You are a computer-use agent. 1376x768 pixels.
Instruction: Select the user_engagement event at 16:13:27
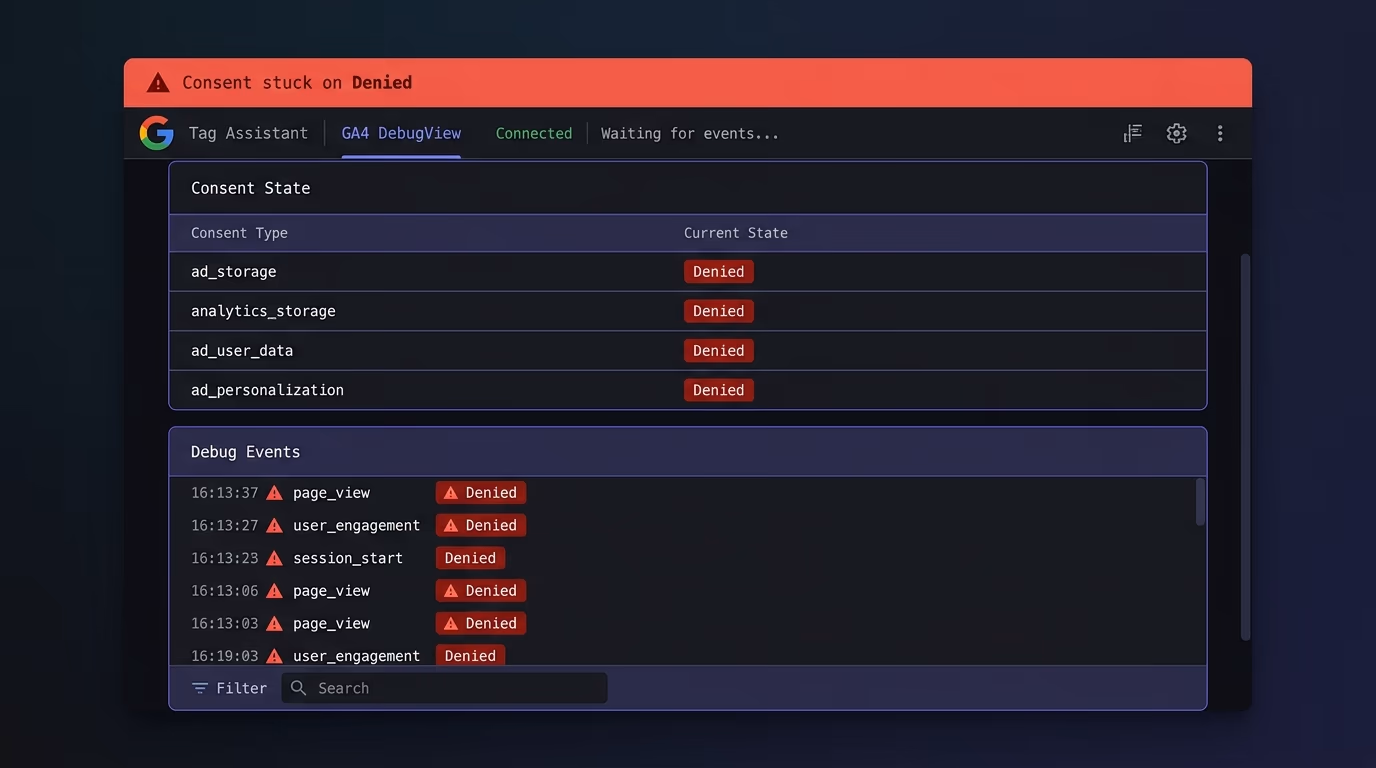click(x=356, y=526)
